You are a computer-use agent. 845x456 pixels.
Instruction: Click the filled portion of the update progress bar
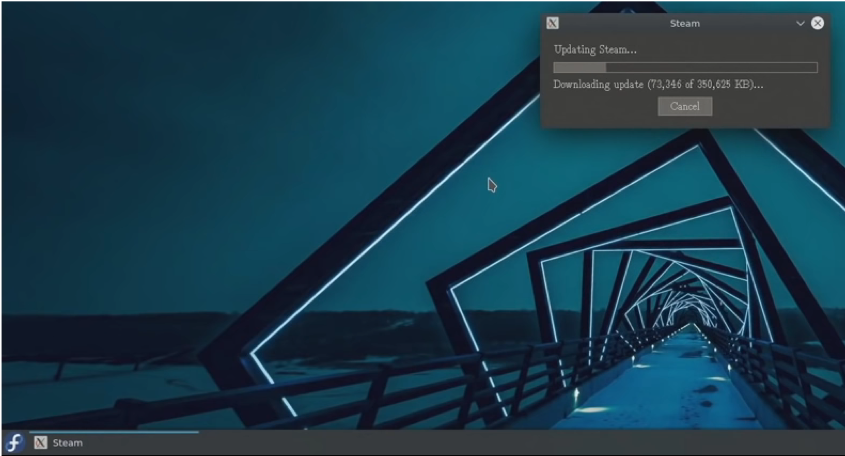click(x=580, y=67)
